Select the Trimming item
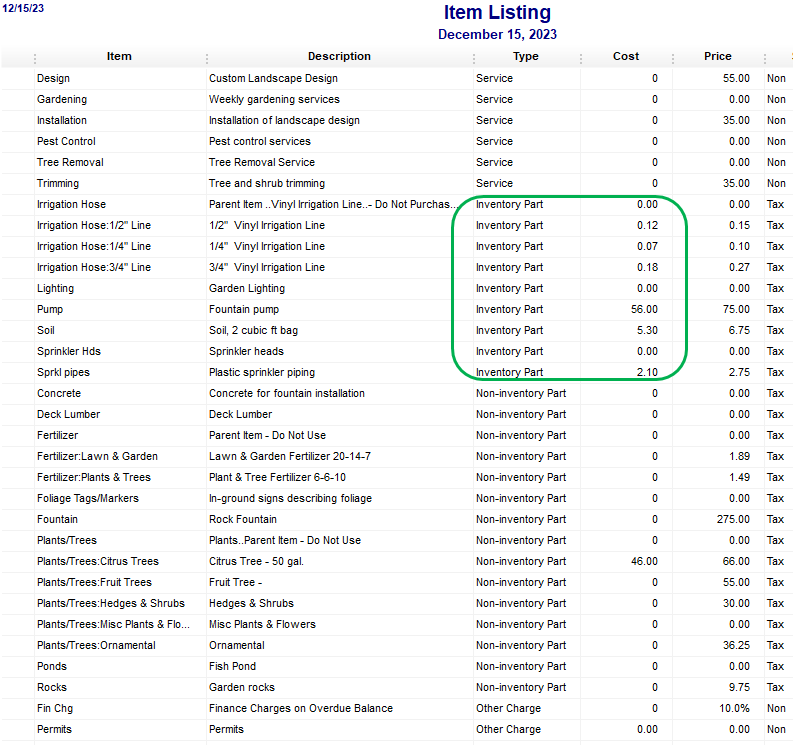The height and width of the screenshot is (745, 793). tap(58, 184)
